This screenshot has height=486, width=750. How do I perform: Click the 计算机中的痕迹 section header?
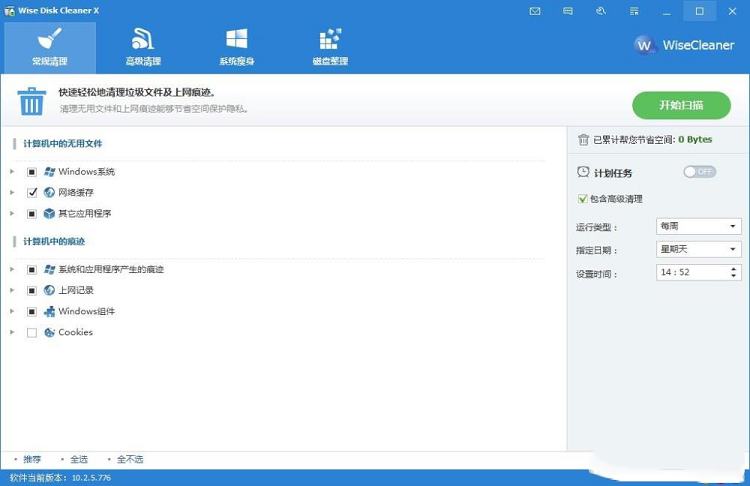coord(54,242)
